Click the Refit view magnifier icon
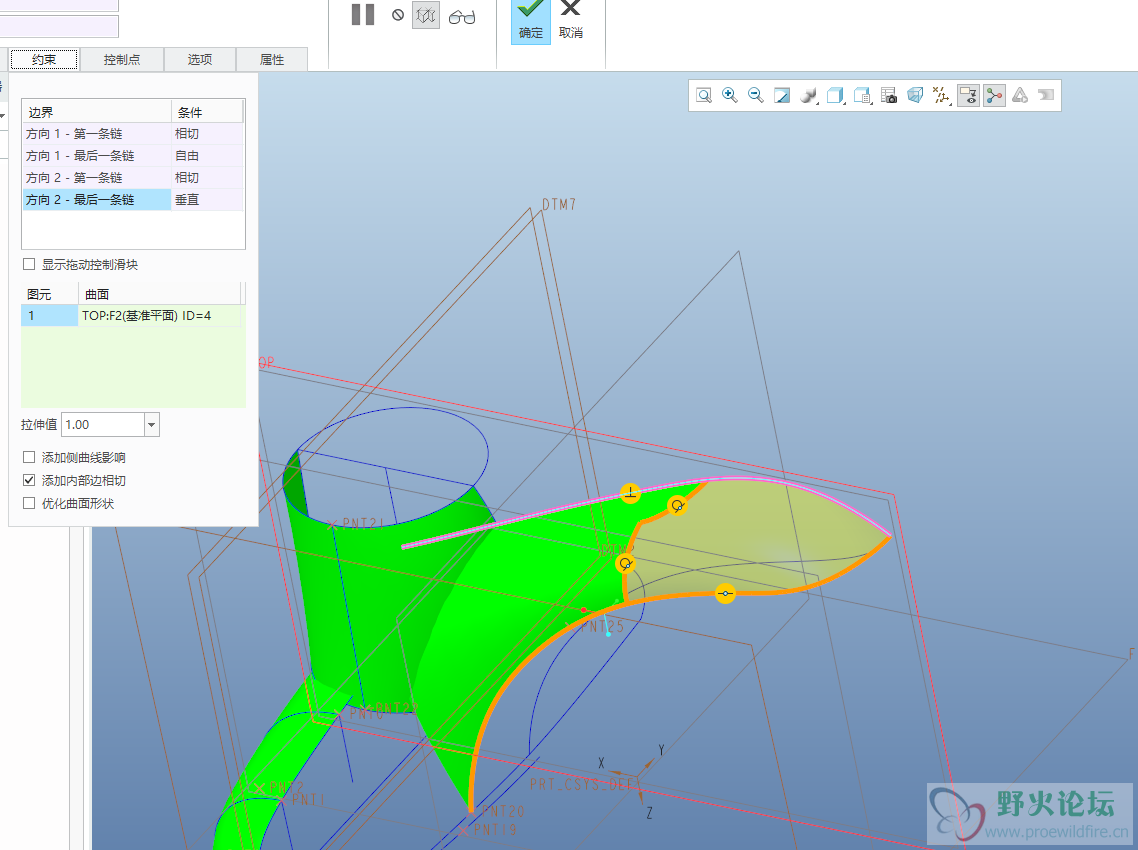The image size is (1138, 850). tap(704, 95)
